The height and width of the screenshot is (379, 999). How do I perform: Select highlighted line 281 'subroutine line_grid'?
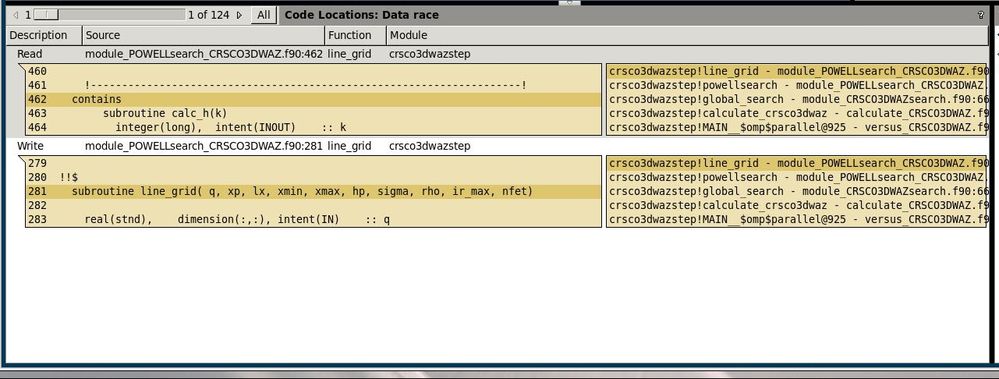click(313, 191)
